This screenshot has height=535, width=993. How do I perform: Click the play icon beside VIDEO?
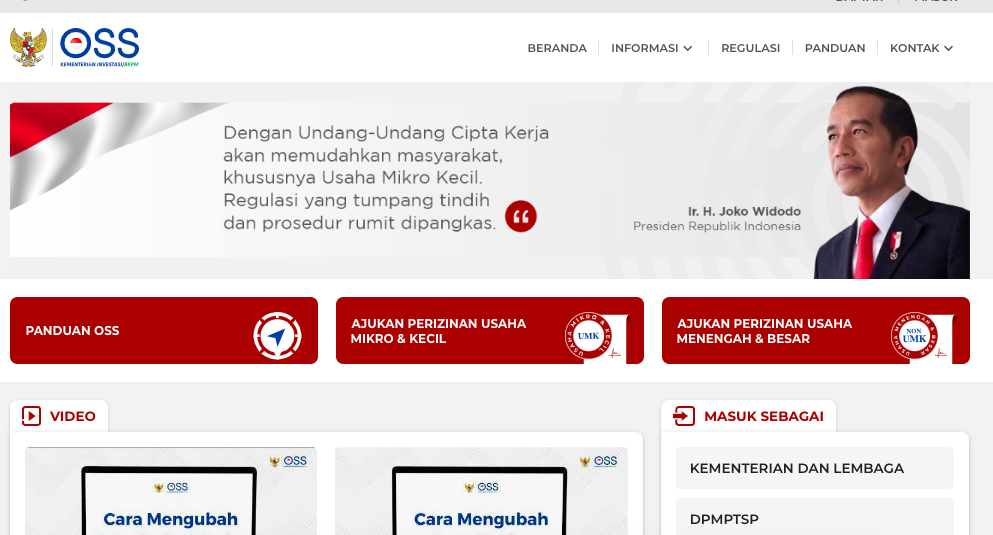(31, 416)
